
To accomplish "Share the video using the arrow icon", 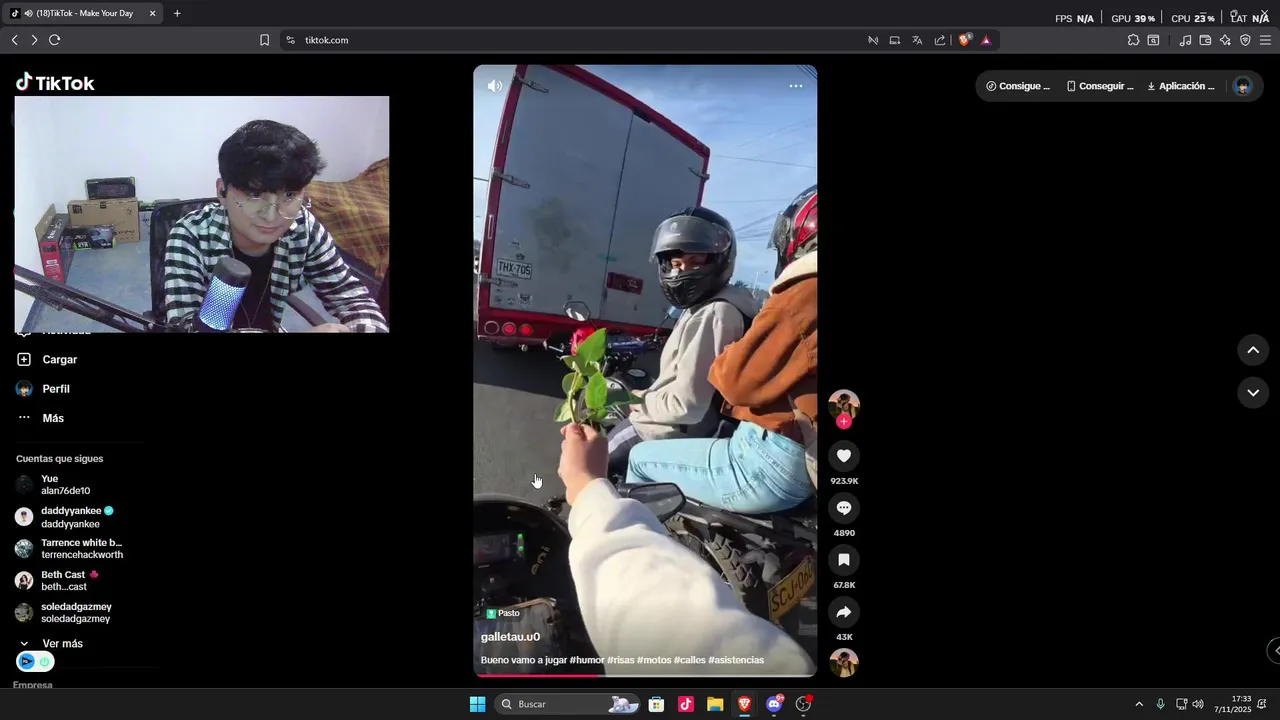I will (x=844, y=612).
